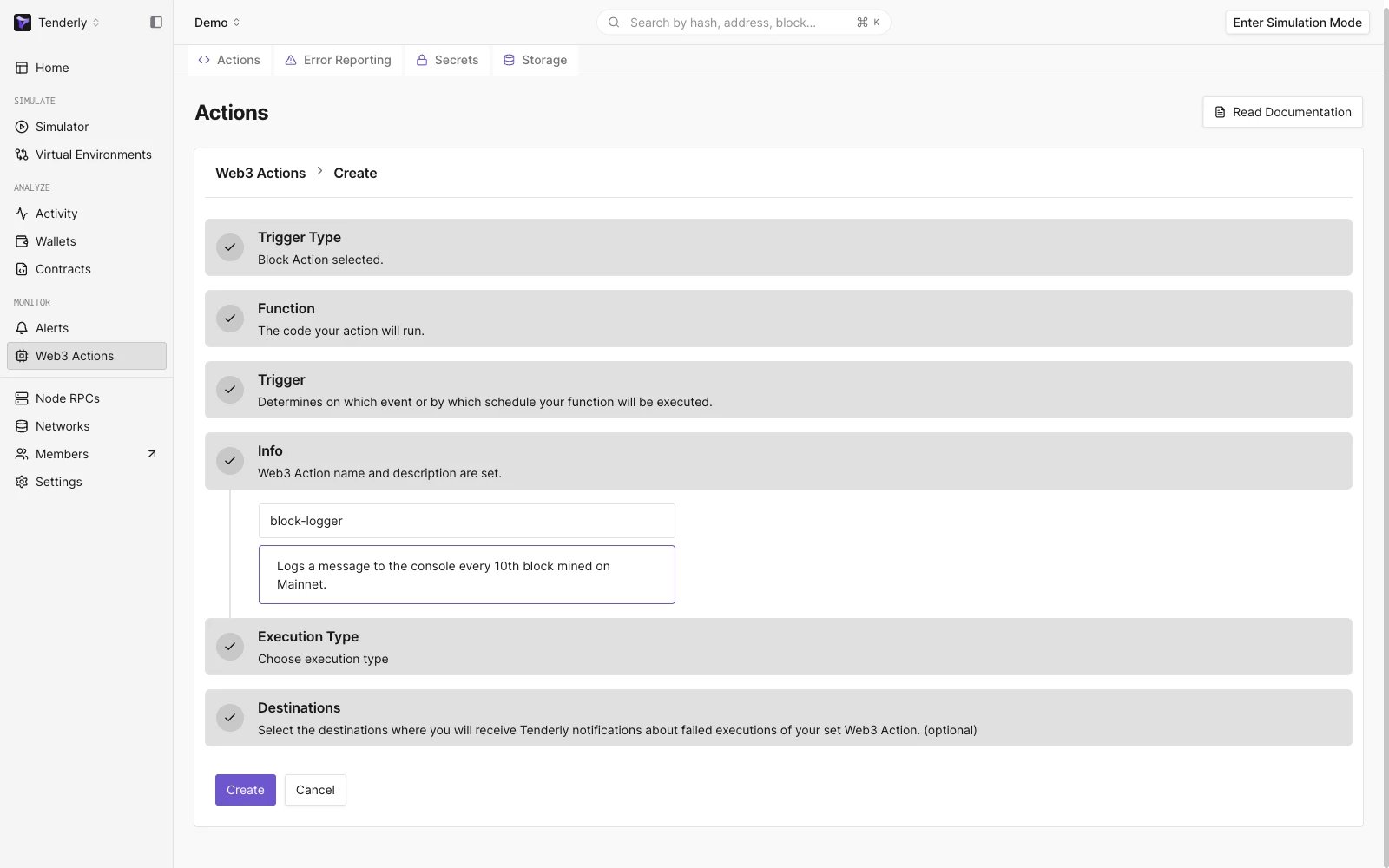Image resolution: width=1389 pixels, height=868 pixels.
Task: Expand the Execution Type step
Action: tap(778, 647)
